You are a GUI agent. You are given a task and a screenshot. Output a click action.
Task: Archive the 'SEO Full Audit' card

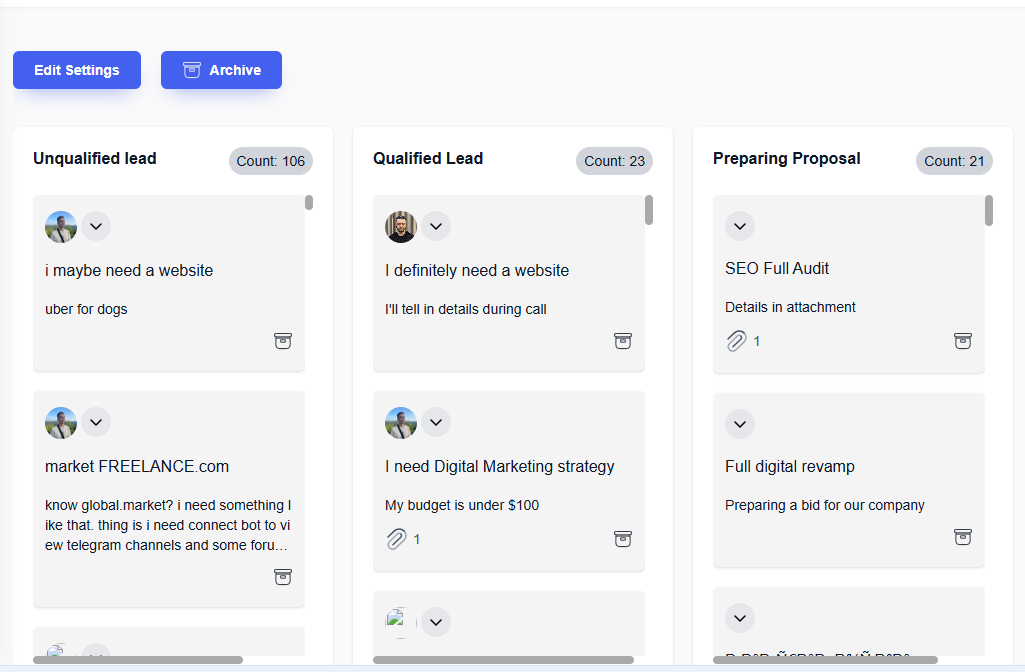[x=963, y=341]
